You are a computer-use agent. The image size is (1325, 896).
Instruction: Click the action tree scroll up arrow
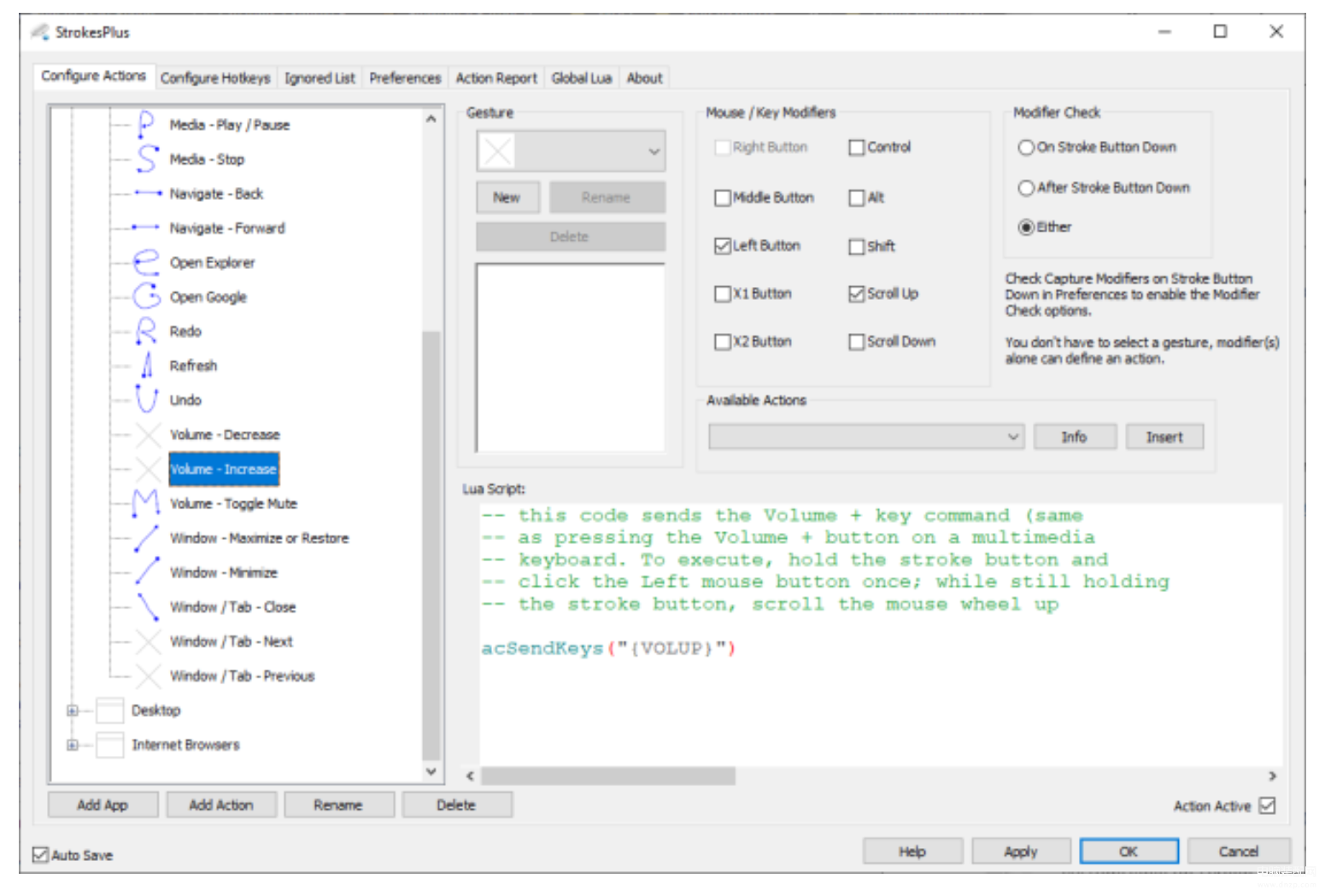[431, 119]
